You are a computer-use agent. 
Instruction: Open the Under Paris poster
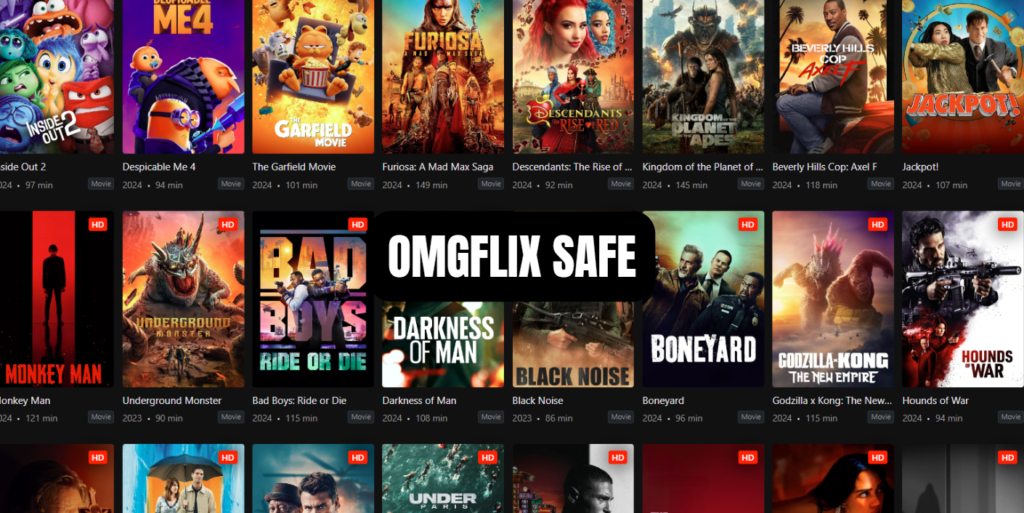(x=443, y=478)
